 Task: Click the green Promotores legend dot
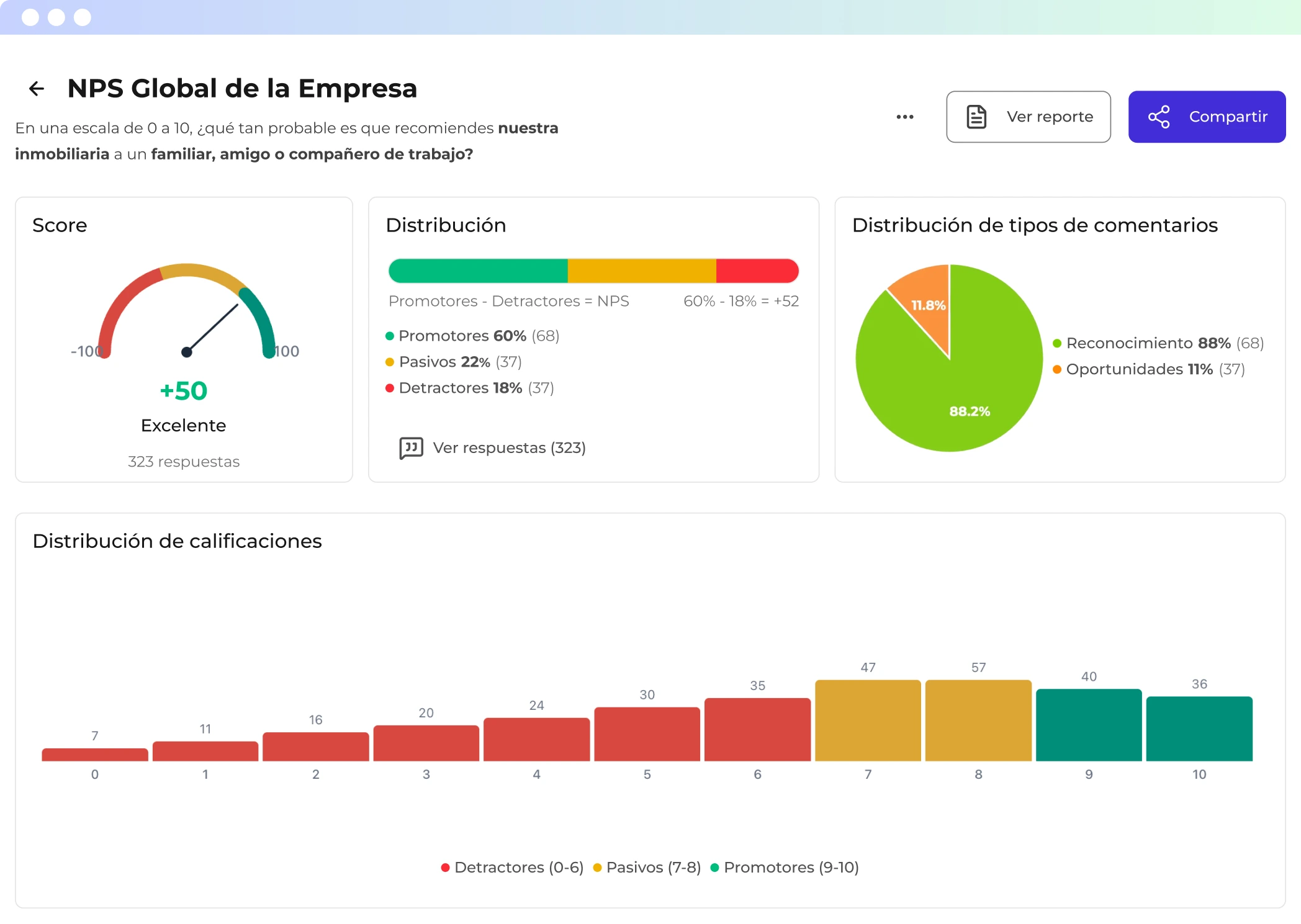389,336
